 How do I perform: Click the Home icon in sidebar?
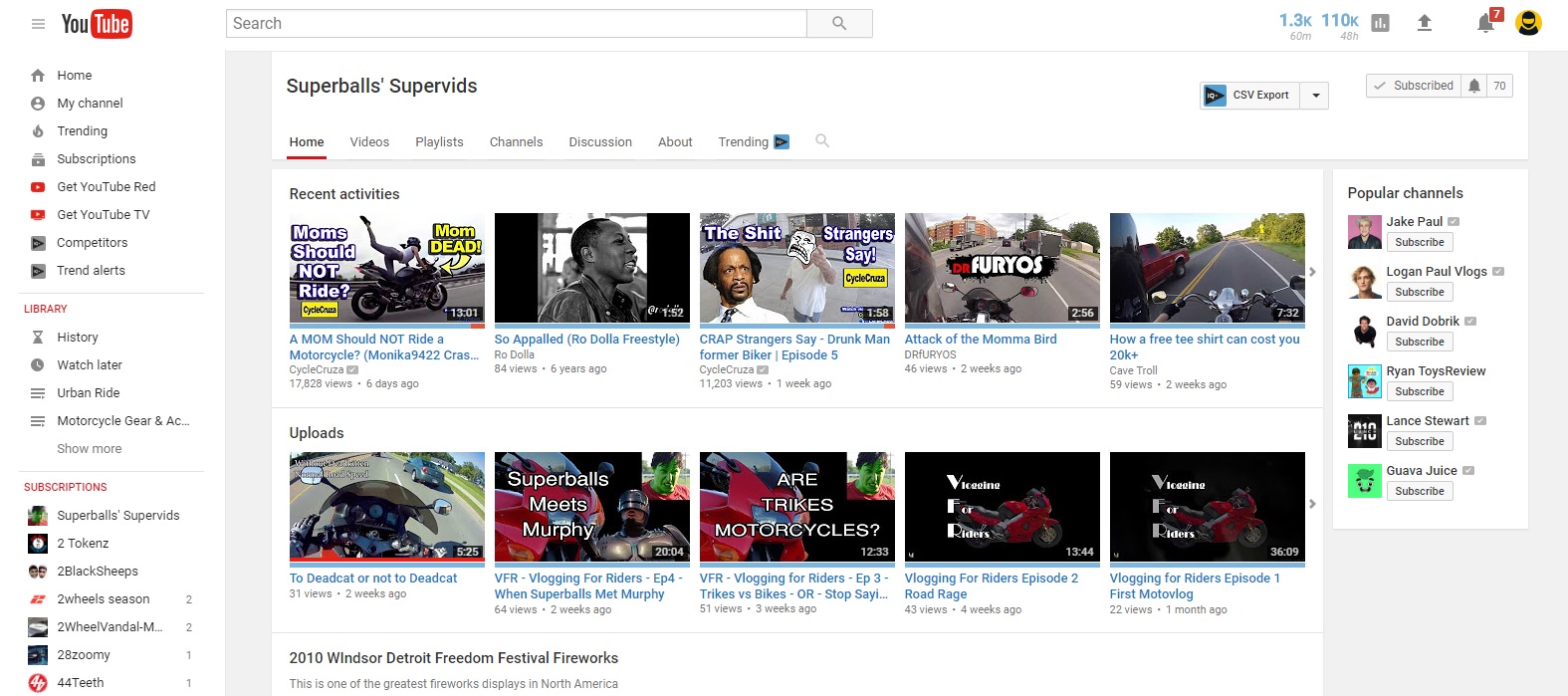pos(38,76)
